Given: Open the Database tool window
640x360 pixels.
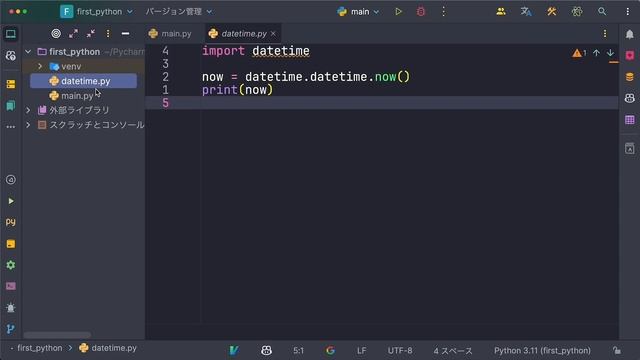Looking at the screenshot, I should pos(630,77).
